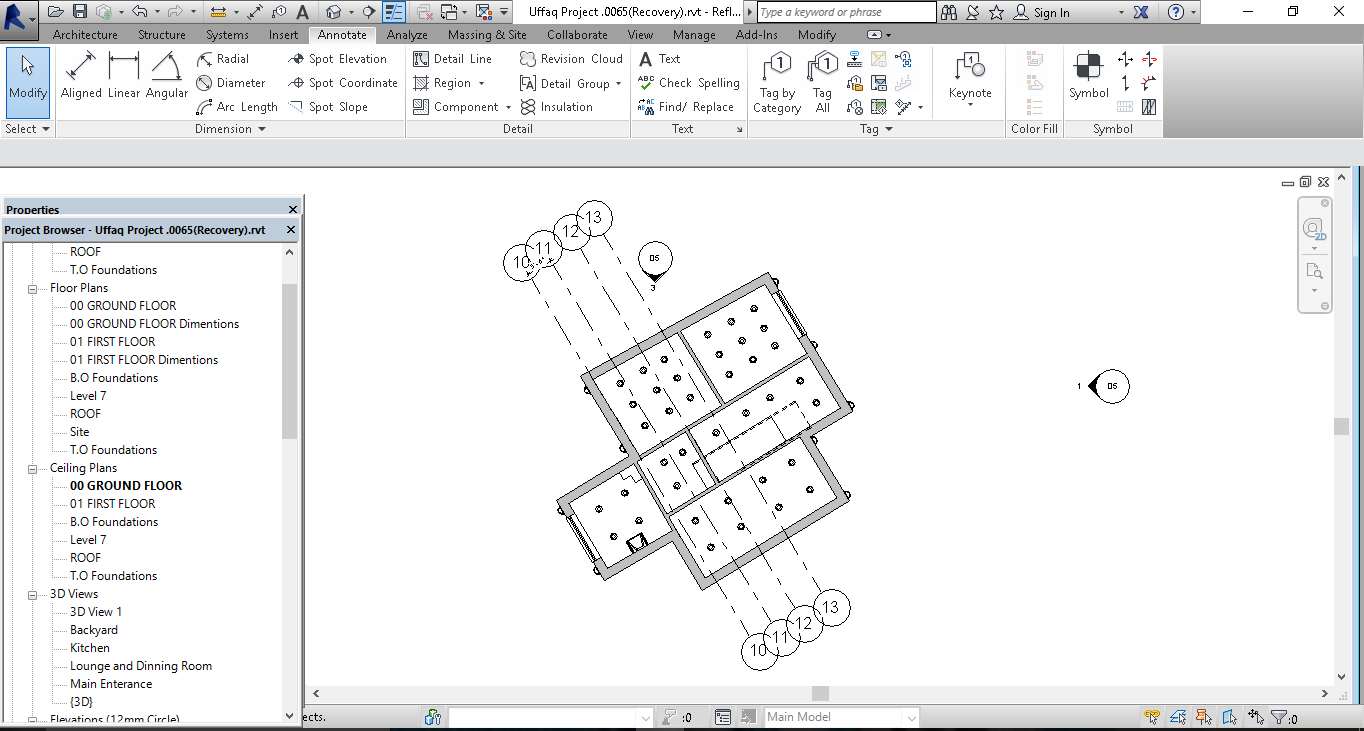This screenshot has height=731, width=1364.
Task: Switch to the Architecture ribbon tab
Action: point(85,34)
